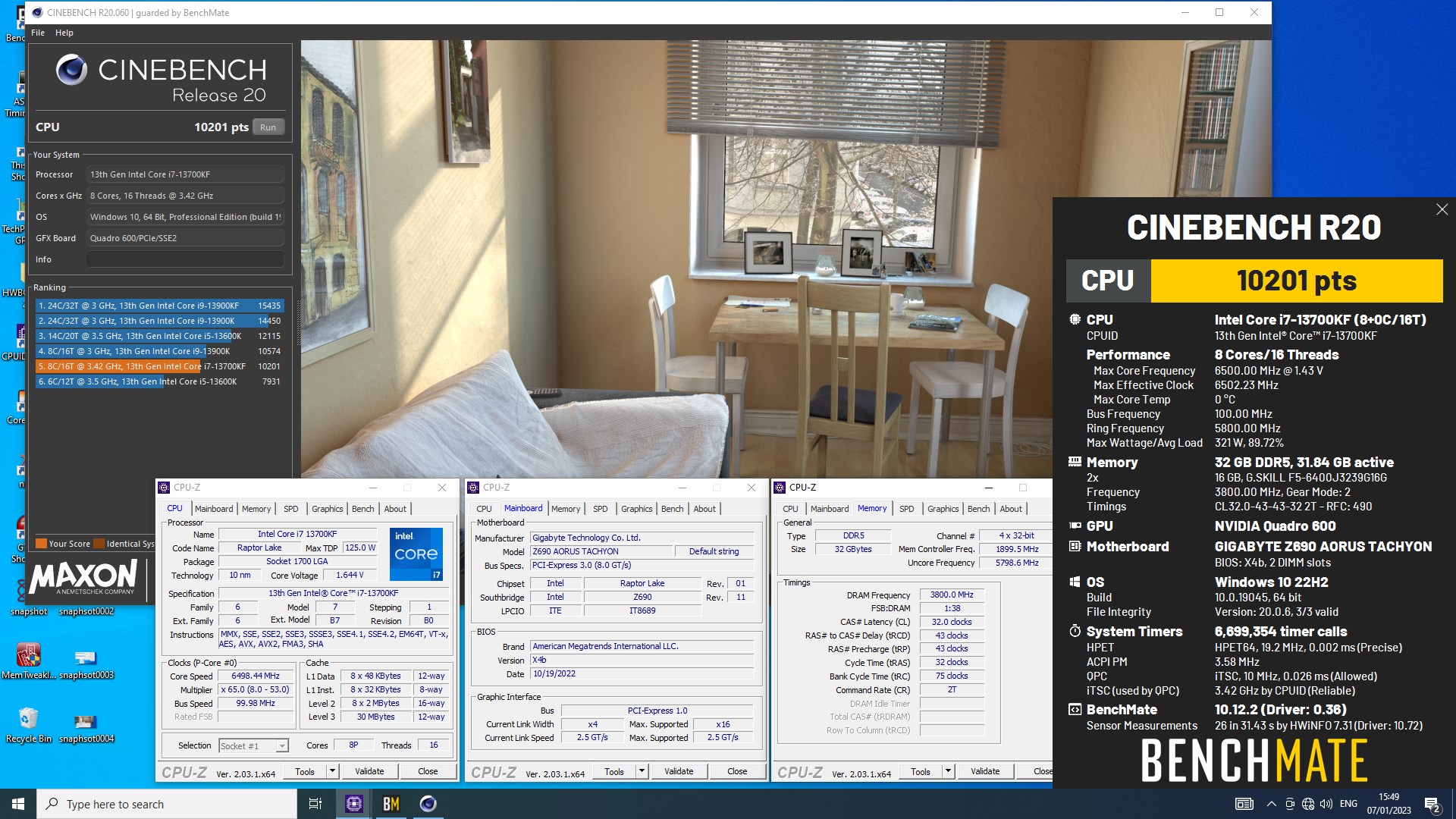Click the Identical System legend swatch

(99, 544)
